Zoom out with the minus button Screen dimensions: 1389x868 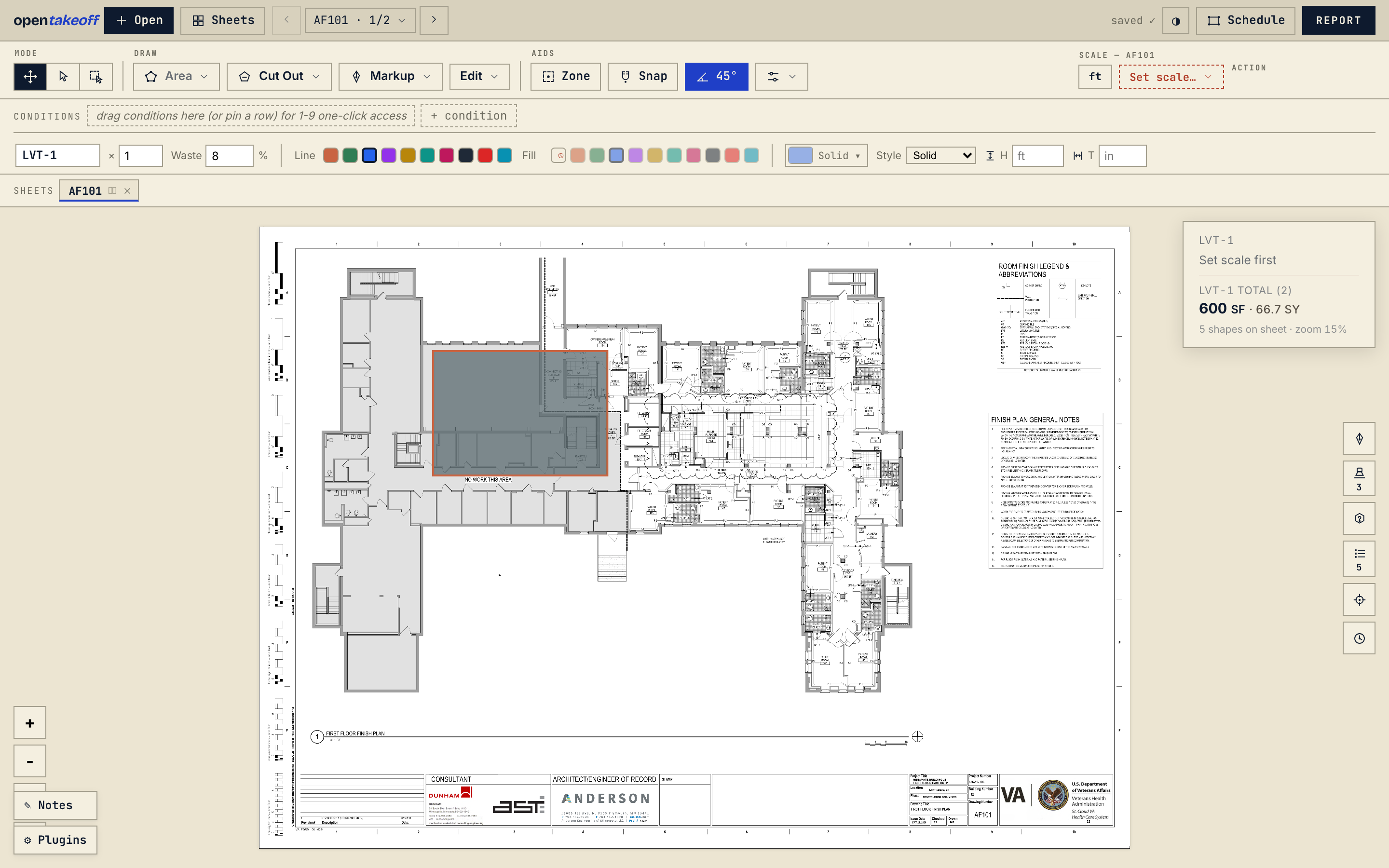tap(30, 761)
